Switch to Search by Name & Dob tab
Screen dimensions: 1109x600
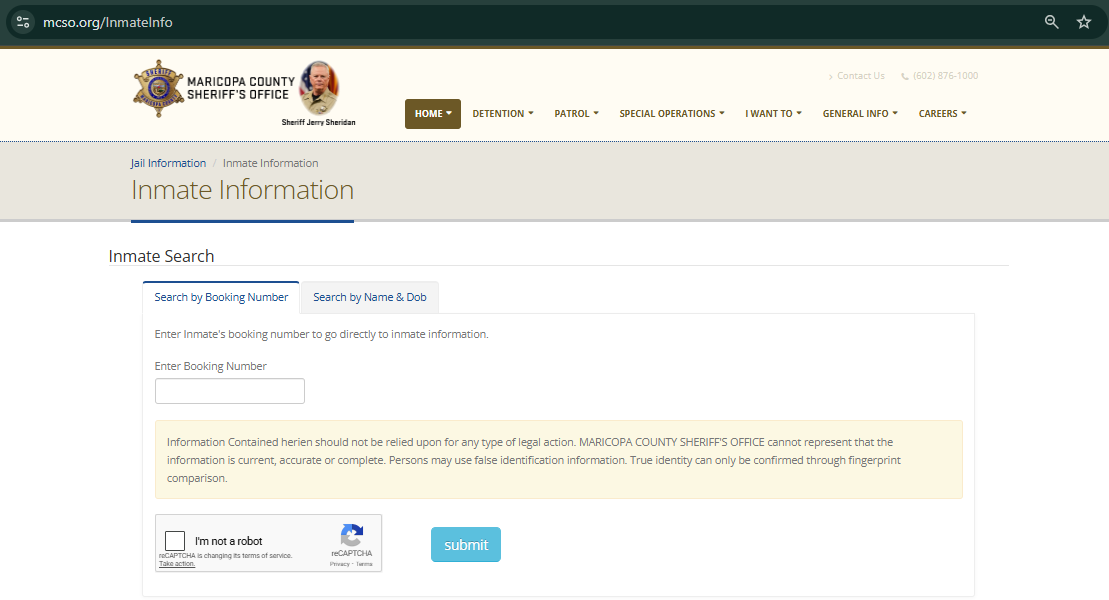click(370, 297)
